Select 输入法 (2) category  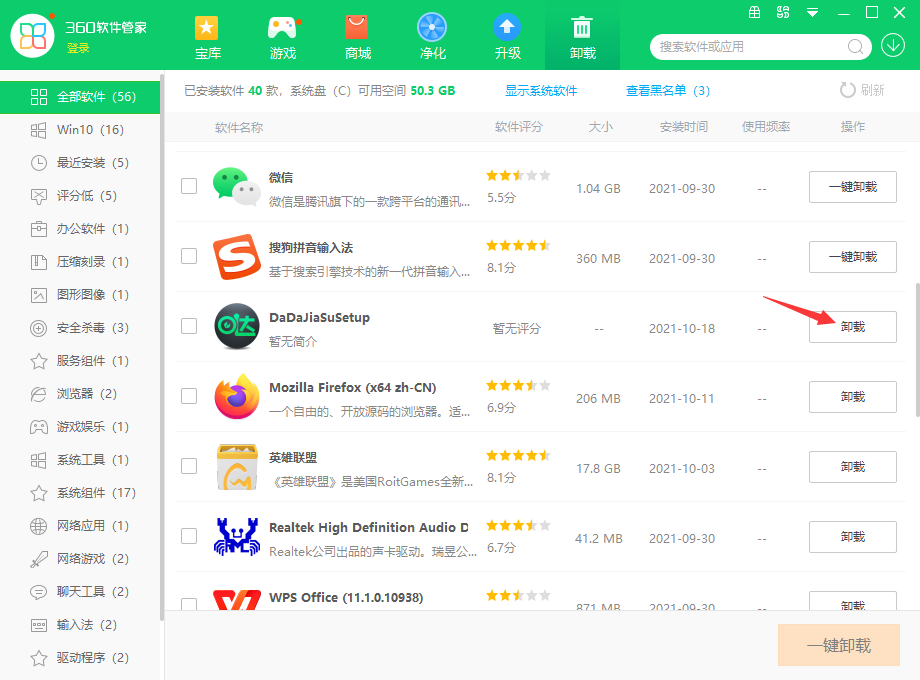(80, 625)
